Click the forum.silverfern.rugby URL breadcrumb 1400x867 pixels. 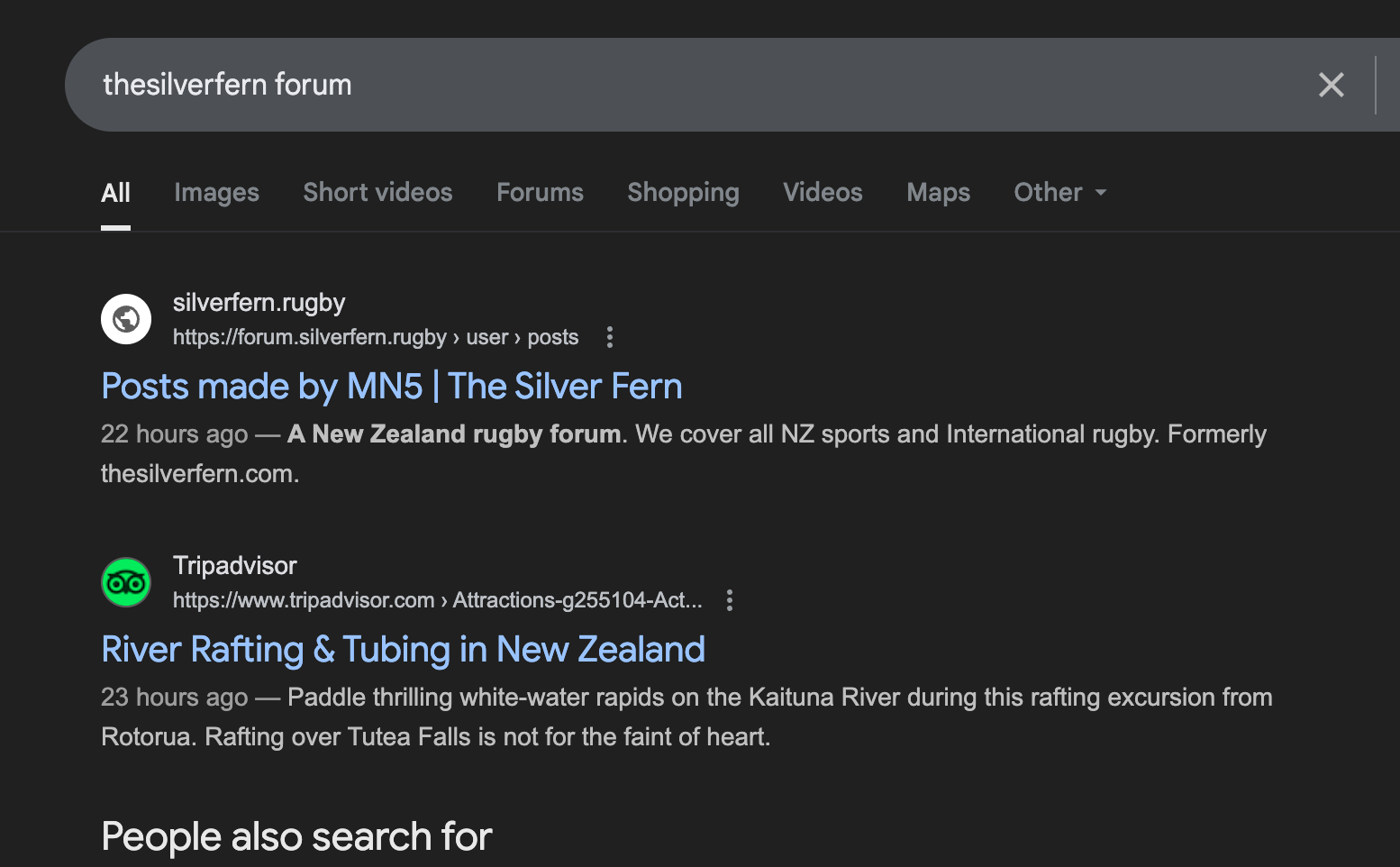[x=376, y=337]
